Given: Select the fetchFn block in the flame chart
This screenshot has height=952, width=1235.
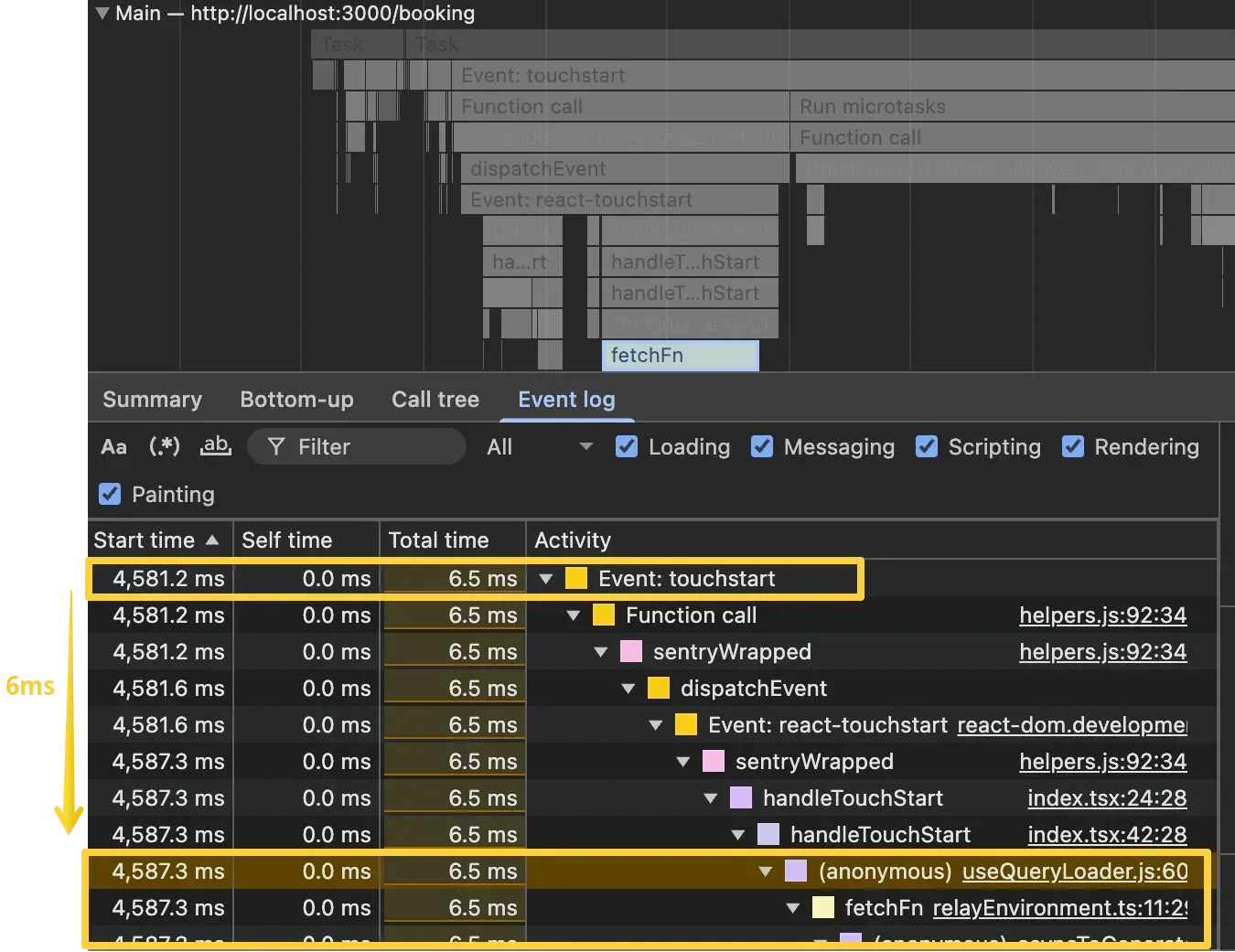Looking at the screenshot, I should [680, 356].
